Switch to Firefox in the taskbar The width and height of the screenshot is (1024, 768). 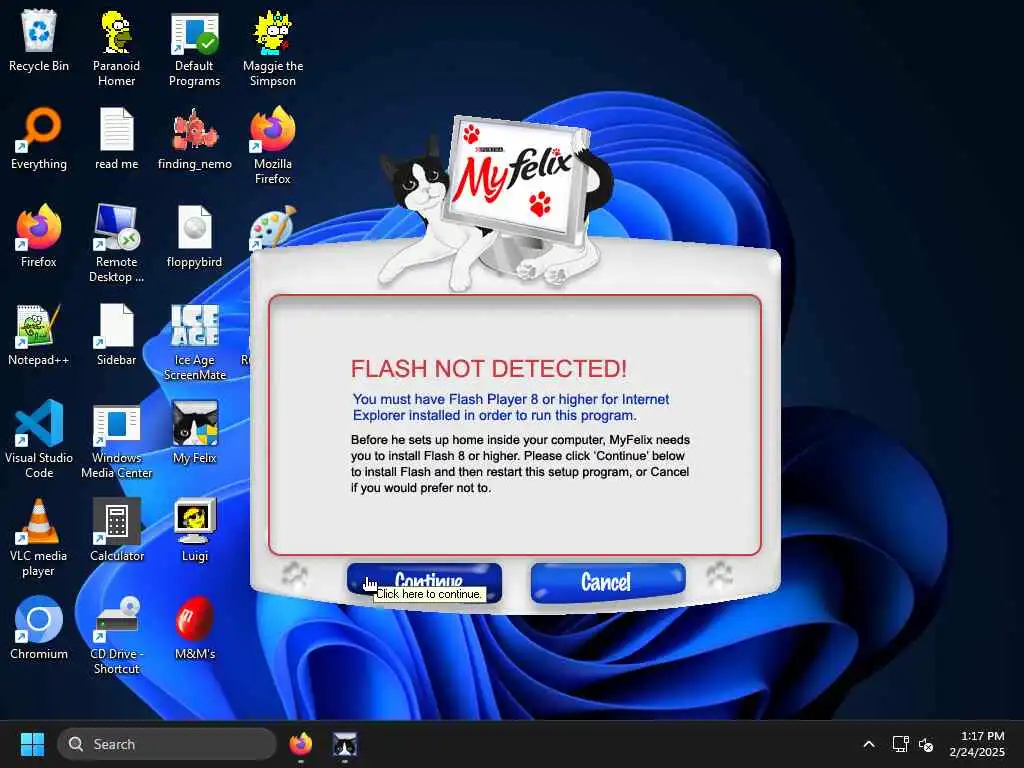click(300, 744)
